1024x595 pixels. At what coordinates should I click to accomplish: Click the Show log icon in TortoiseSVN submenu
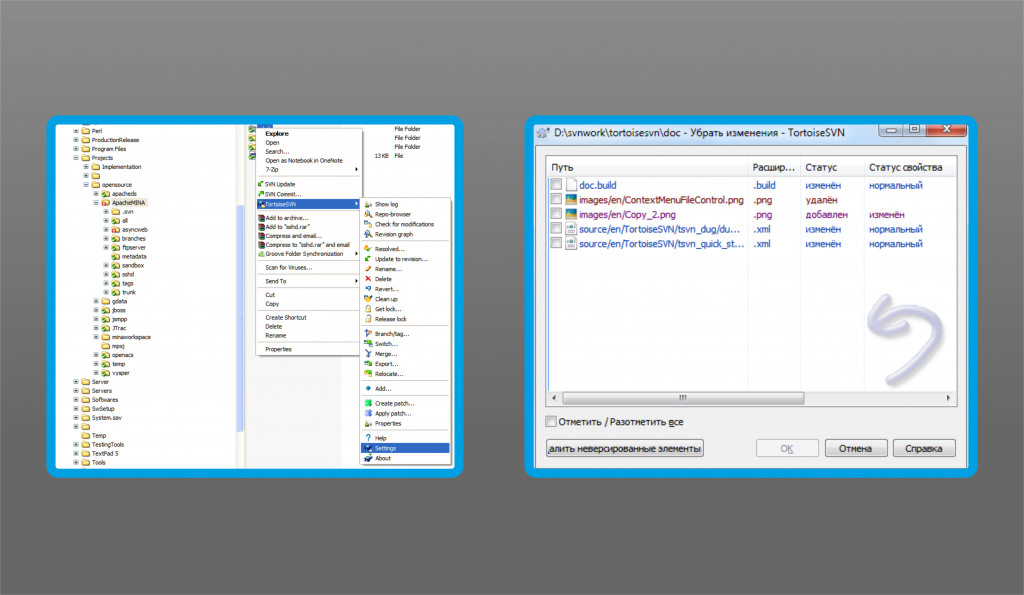pyautogui.click(x=368, y=204)
